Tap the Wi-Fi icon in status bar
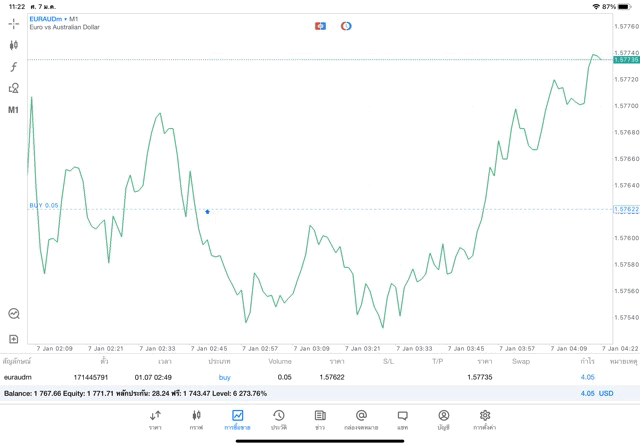 596,7
